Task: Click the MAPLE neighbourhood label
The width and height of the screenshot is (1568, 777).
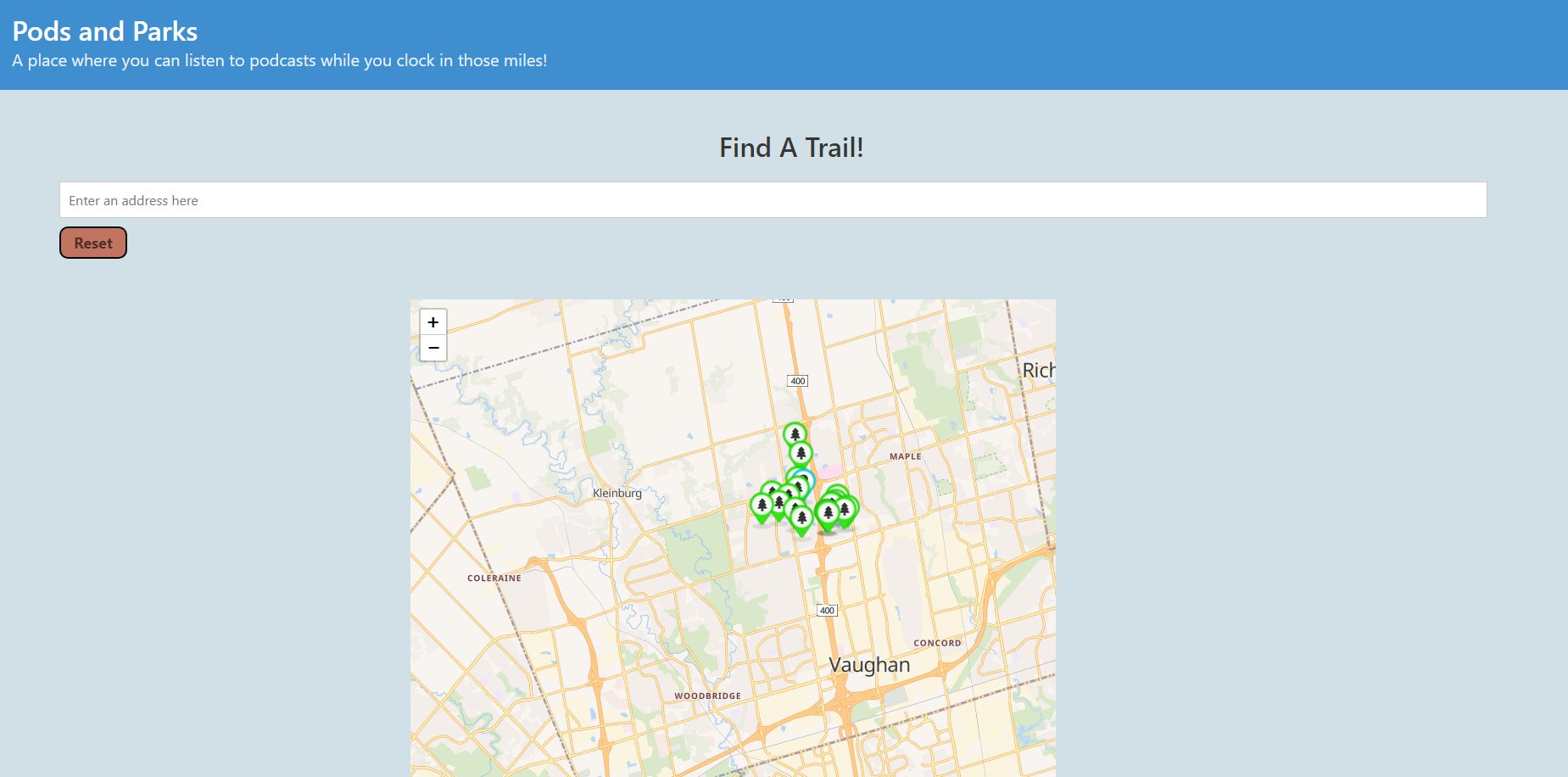Action: [905, 456]
